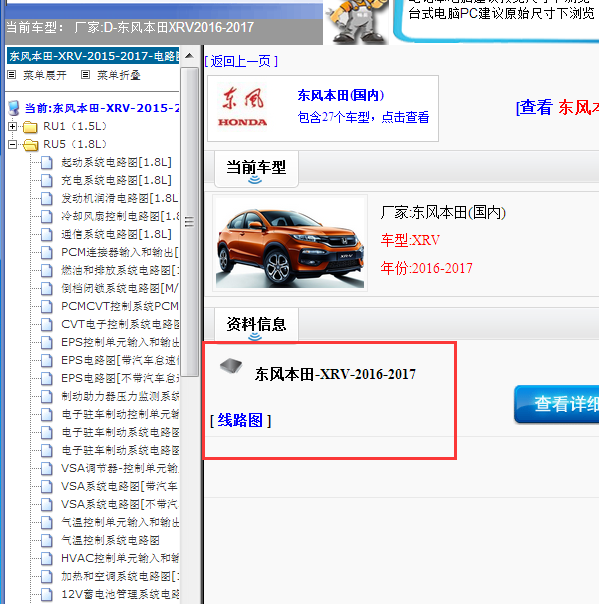The width and height of the screenshot is (599, 604).
Task: Select the 东风本田-XRV-2015-2017-电路图 header item
Action: coord(93,56)
